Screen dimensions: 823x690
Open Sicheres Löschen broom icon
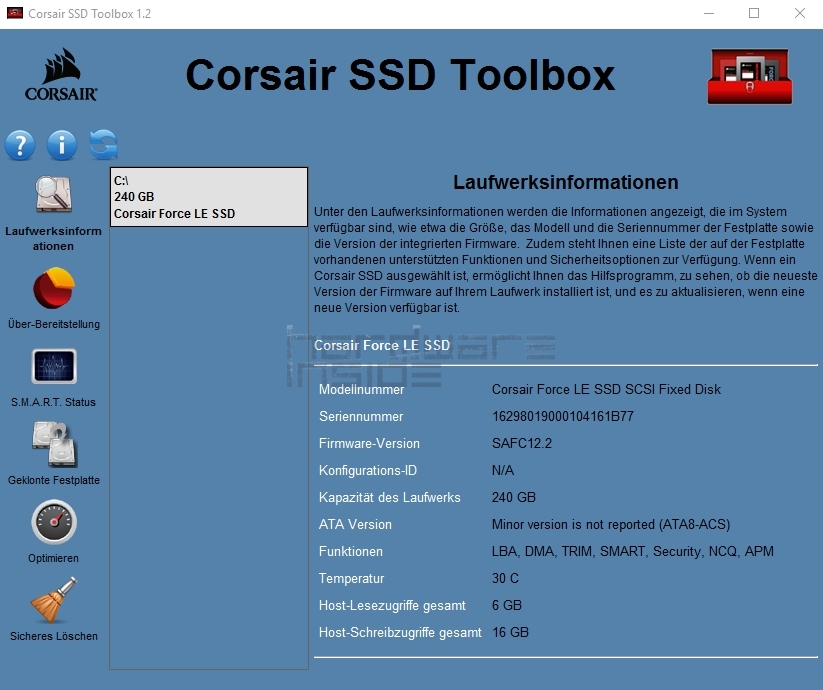coord(54,600)
